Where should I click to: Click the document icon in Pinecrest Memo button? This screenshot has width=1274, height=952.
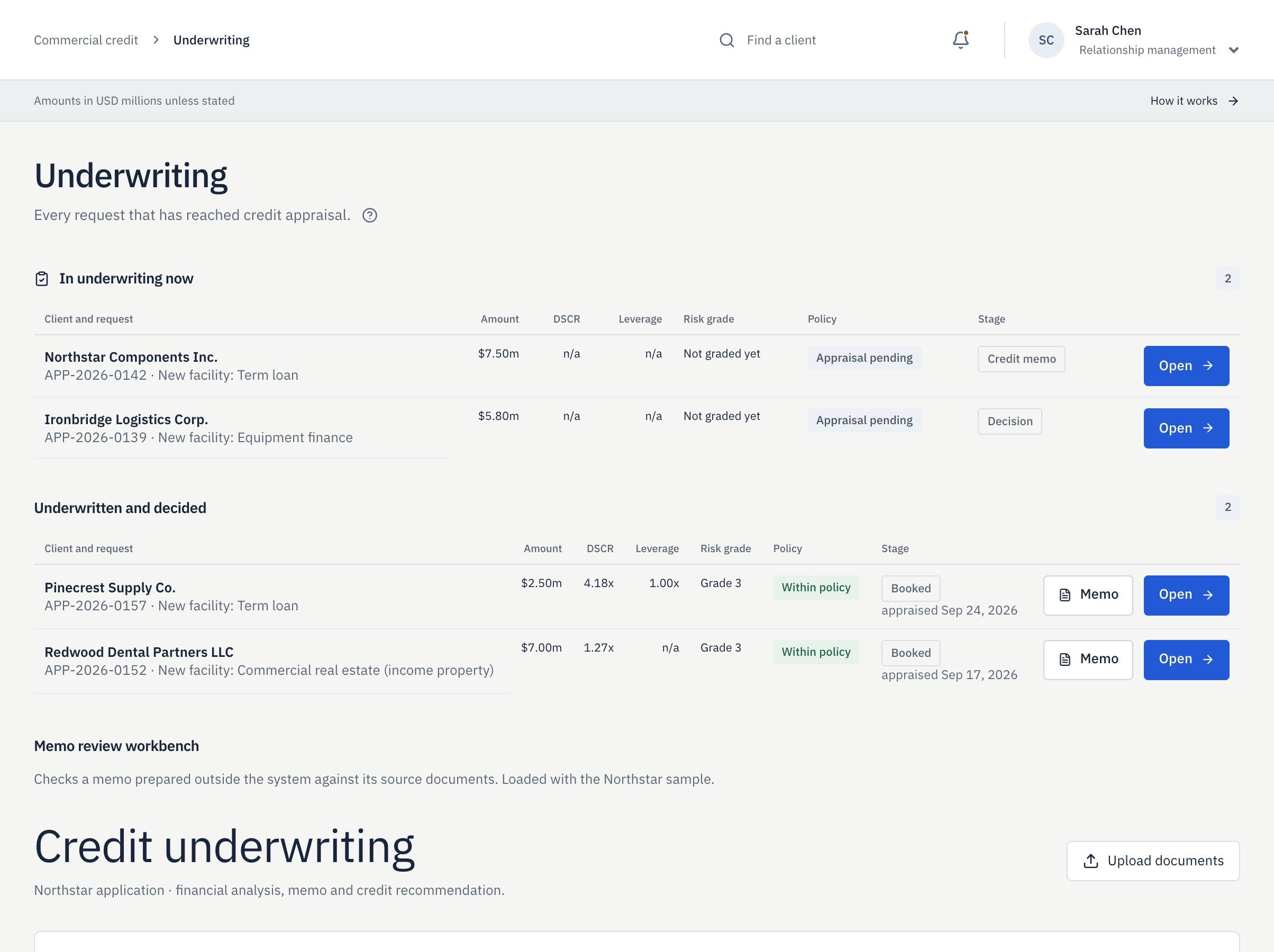[1064, 595]
